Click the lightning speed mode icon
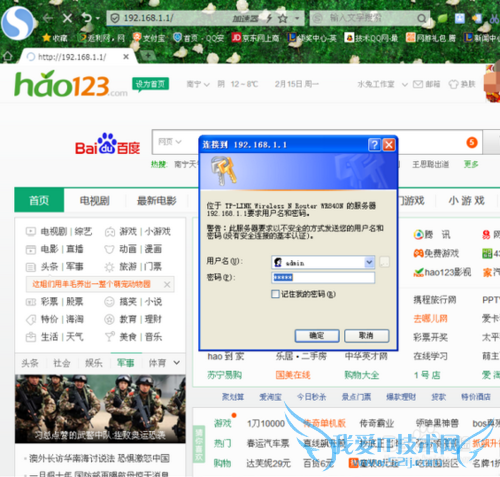The height and width of the screenshot is (477, 500). tap(269, 18)
